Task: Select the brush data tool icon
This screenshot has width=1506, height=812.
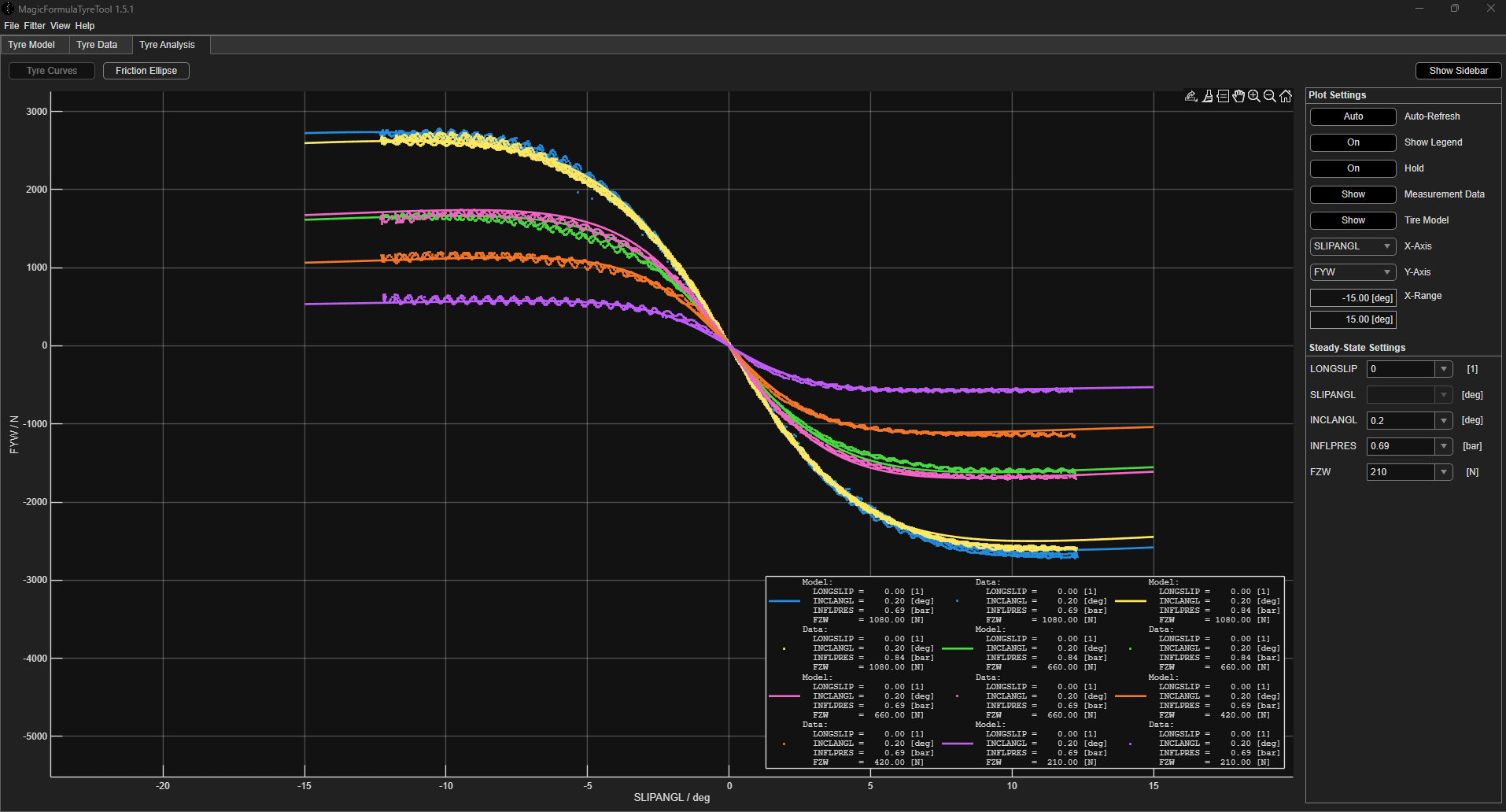Action: pos(1207,96)
